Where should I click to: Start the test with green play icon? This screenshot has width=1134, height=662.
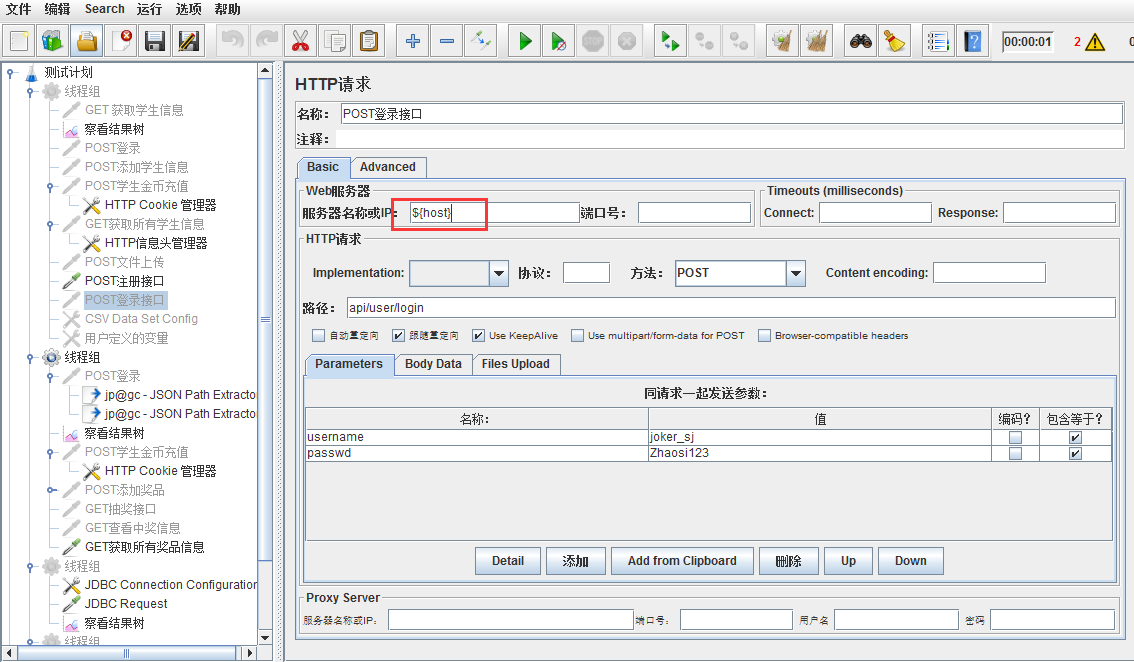point(524,41)
